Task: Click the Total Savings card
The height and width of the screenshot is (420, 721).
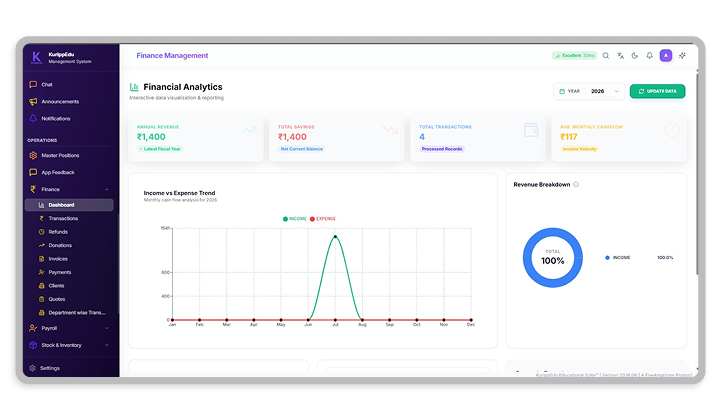Action: [337, 138]
